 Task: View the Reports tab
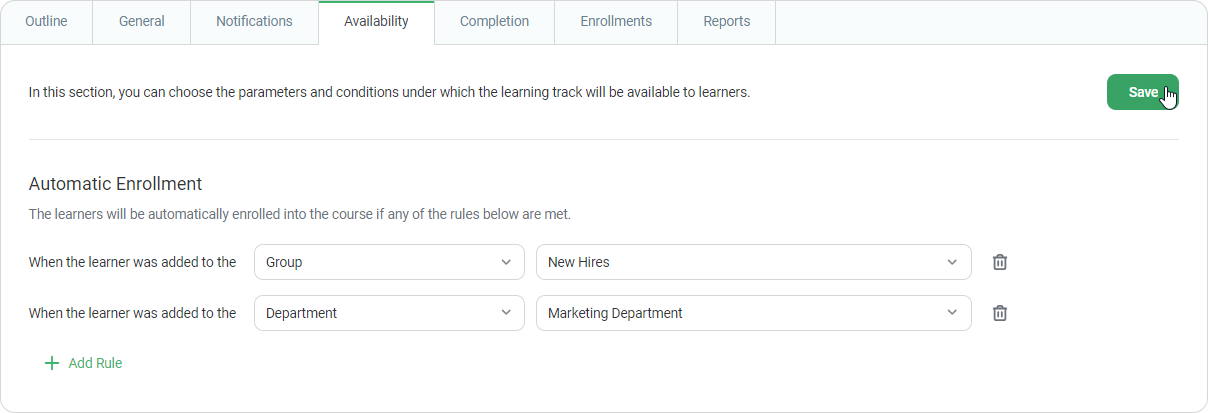click(x=726, y=22)
